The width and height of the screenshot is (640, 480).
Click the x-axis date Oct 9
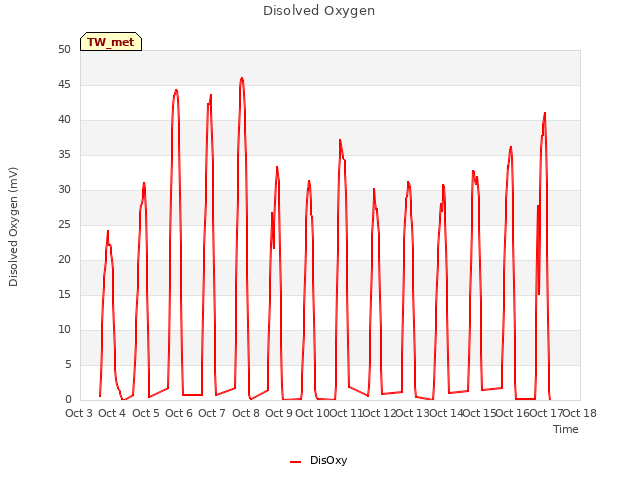279,413
